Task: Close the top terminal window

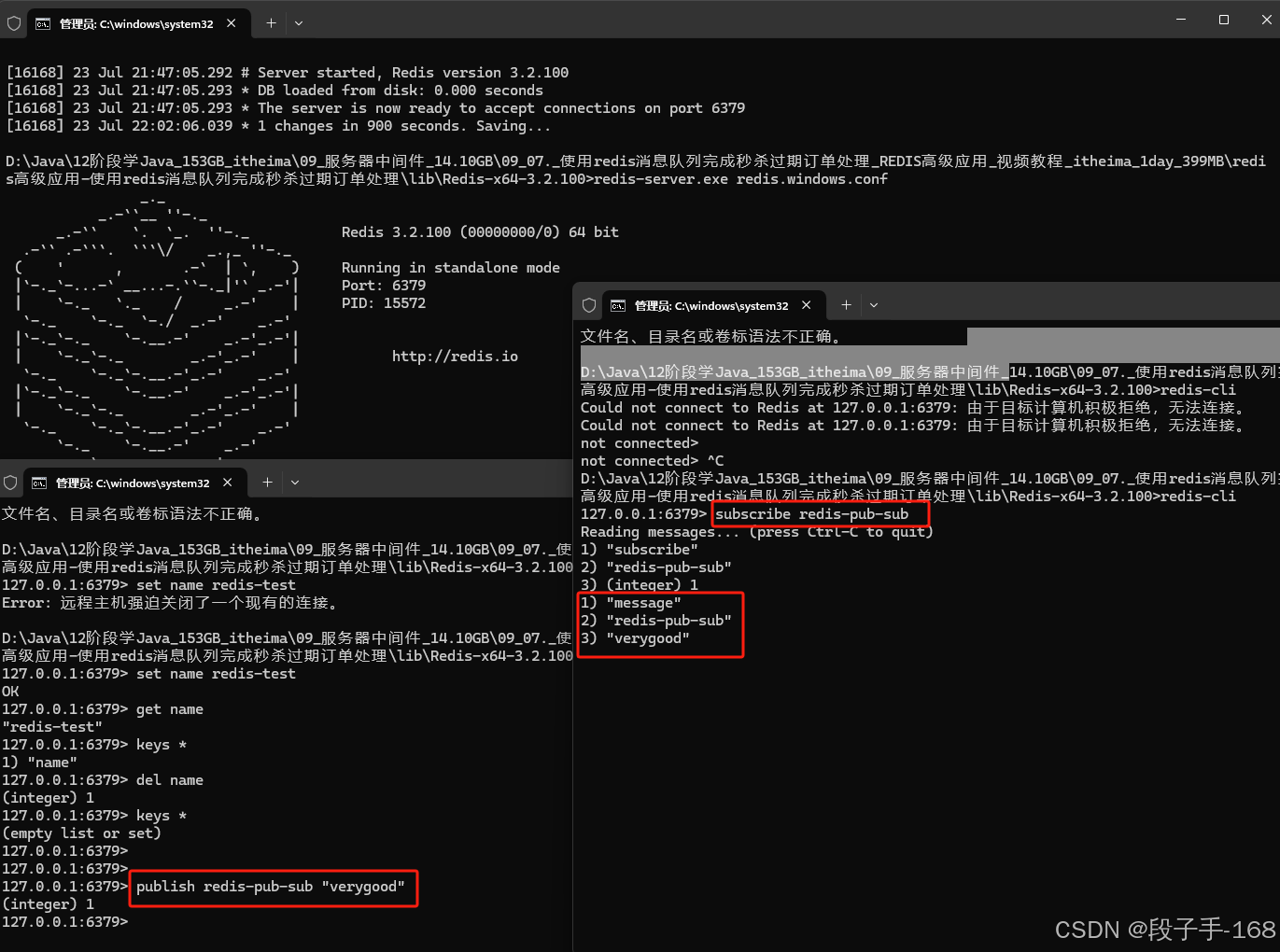Action: [1266, 20]
